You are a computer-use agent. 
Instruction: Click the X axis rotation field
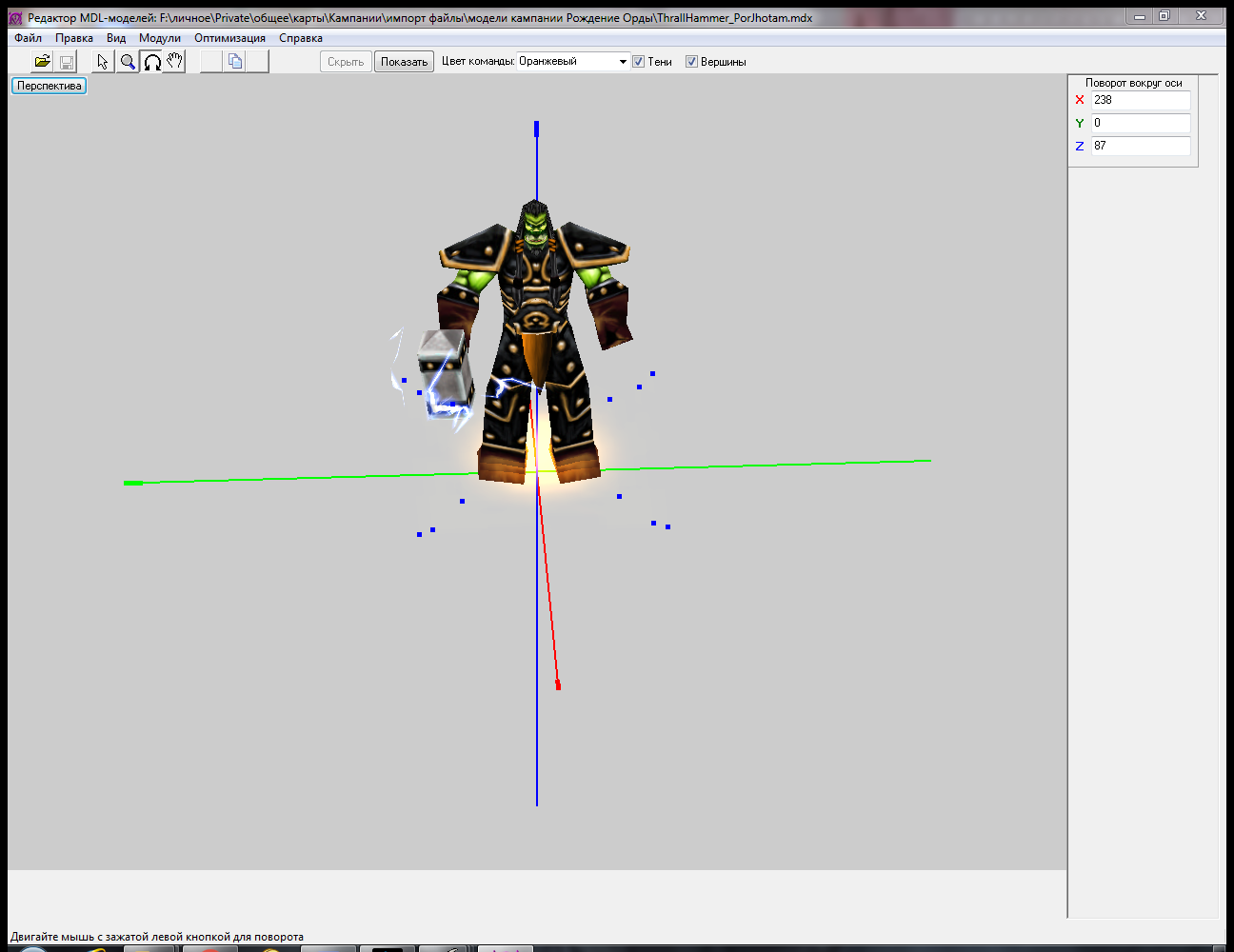coord(1141,100)
